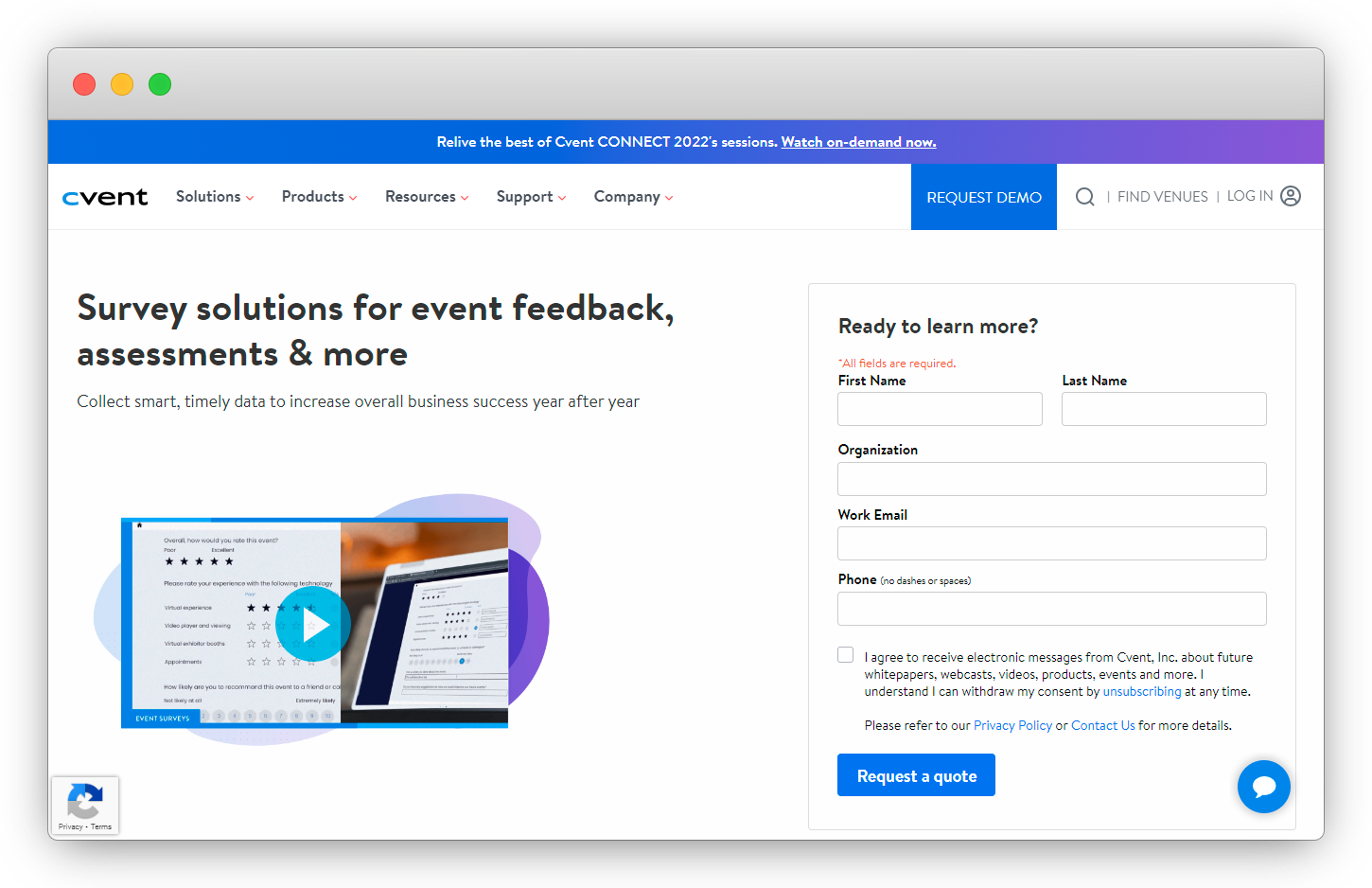
Task: Open the live chat bubble
Action: click(x=1263, y=787)
